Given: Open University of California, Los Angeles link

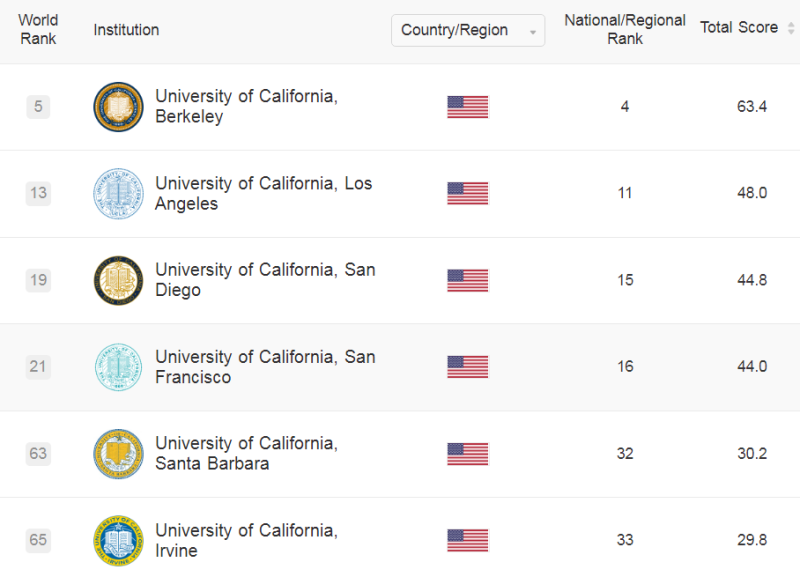Looking at the screenshot, I should pyautogui.click(x=262, y=193).
